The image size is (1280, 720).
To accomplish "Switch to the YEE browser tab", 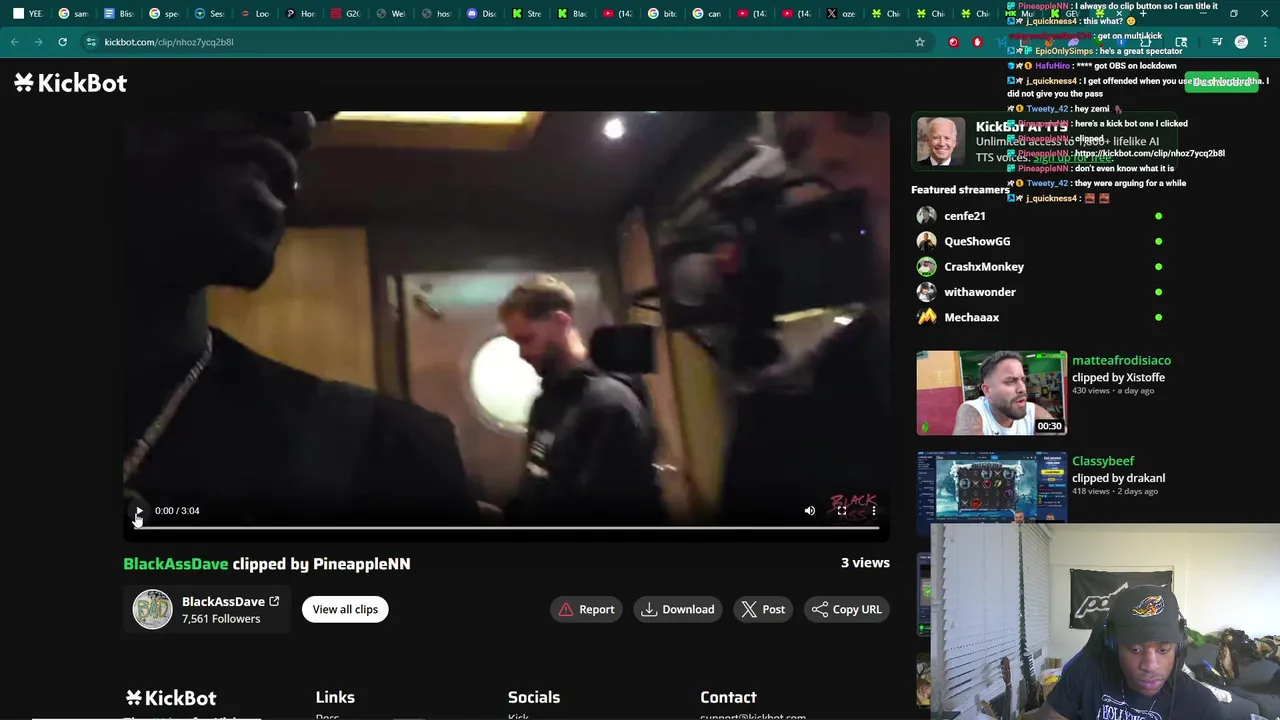I will (x=28, y=14).
